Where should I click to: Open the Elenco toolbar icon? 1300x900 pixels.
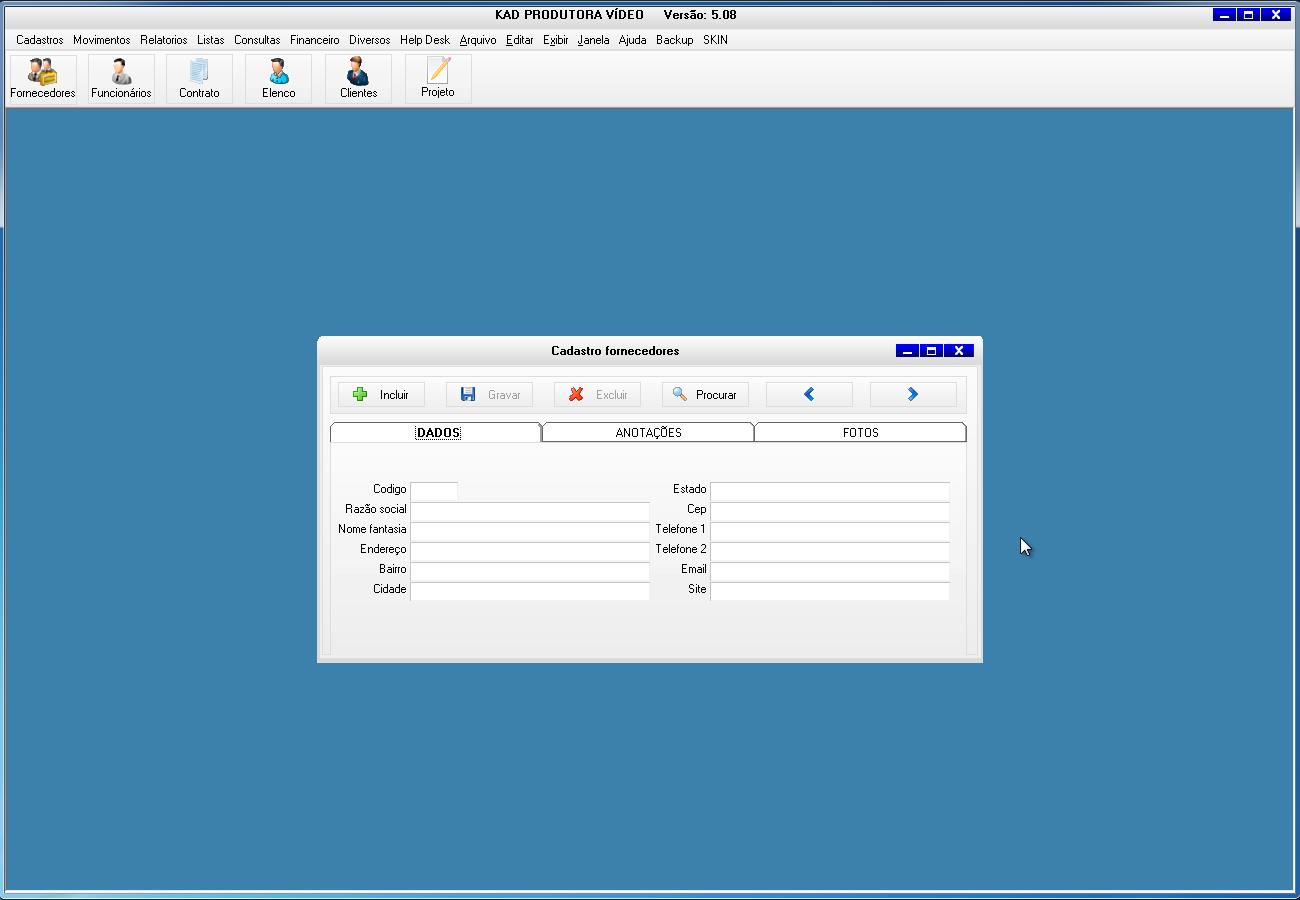tap(278, 78)
